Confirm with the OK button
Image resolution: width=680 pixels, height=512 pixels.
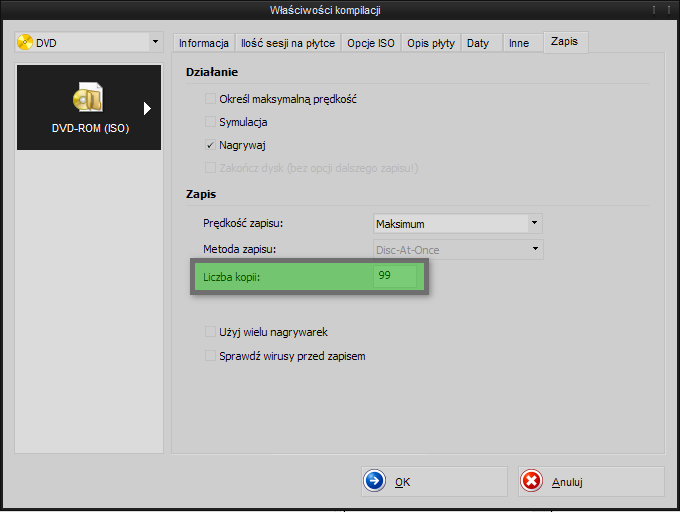pyautogui.click(x=434, y=481)
